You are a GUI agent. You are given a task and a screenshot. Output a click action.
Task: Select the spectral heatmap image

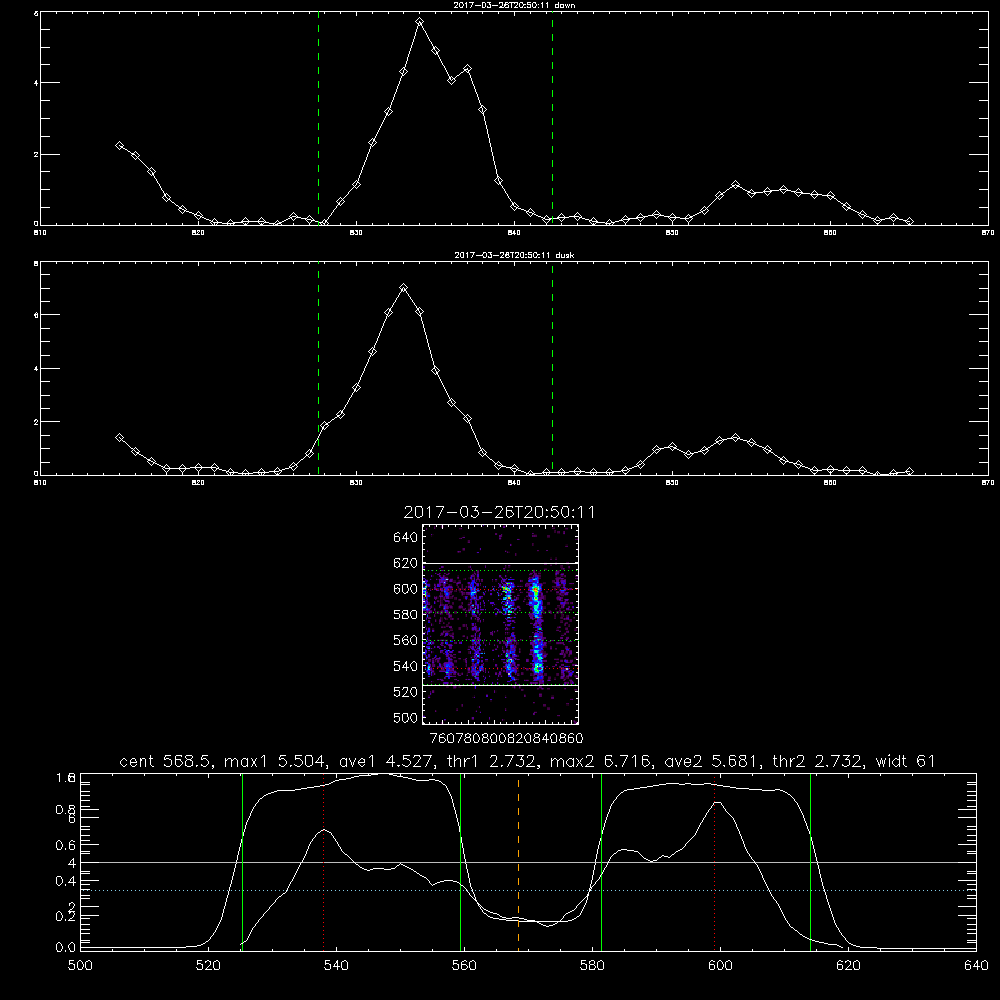(x=500, y=624)
